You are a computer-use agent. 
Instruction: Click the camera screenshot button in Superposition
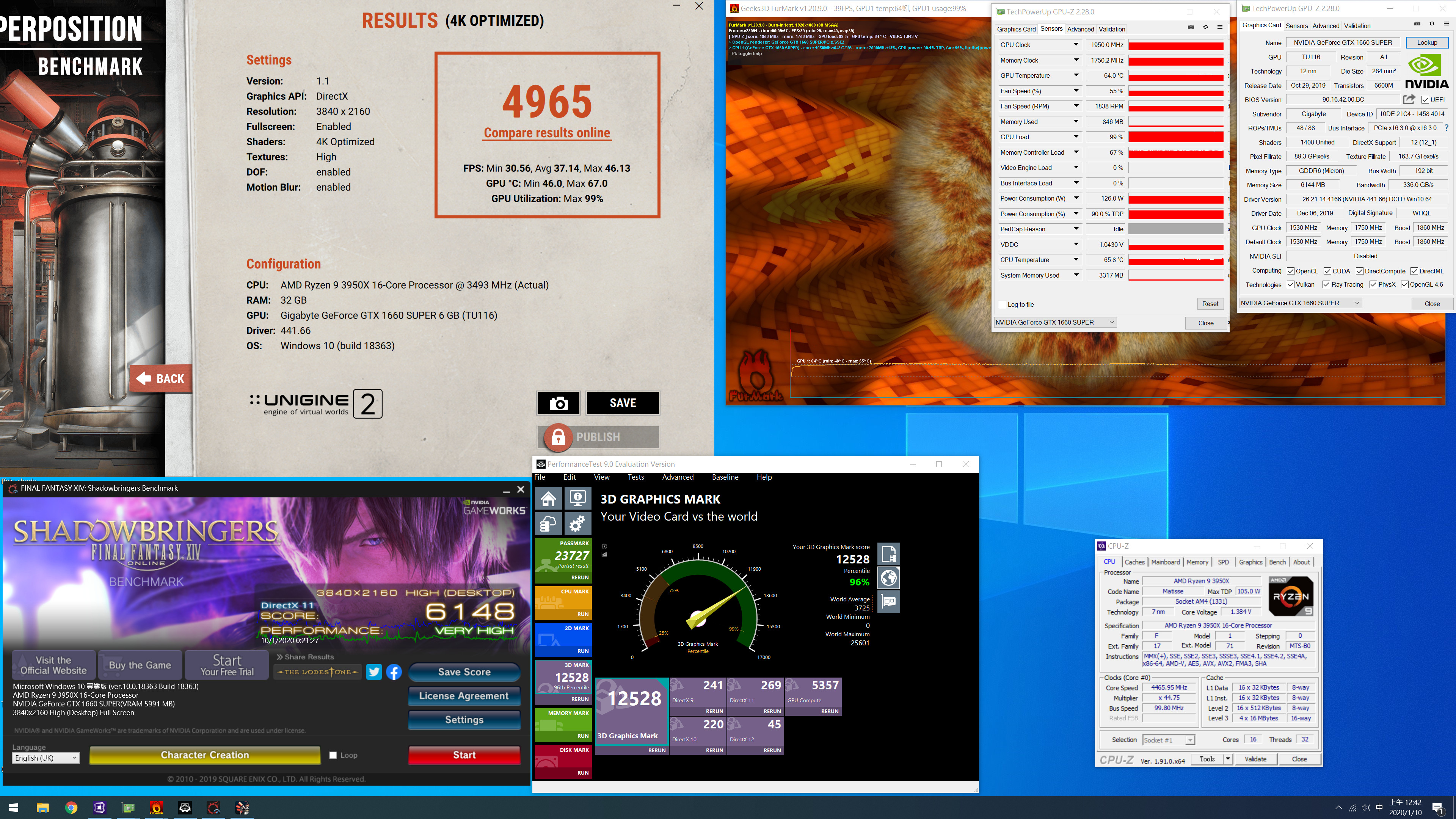tap(559, 403)
